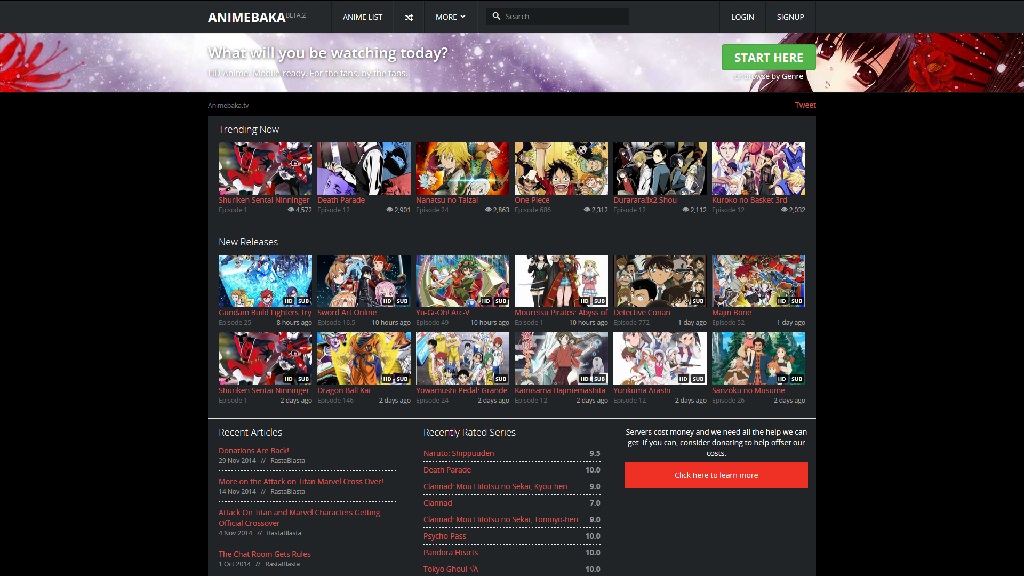The image size is (1024, 576).
Task: Click the green START HERE button
Action: (769, 57)
